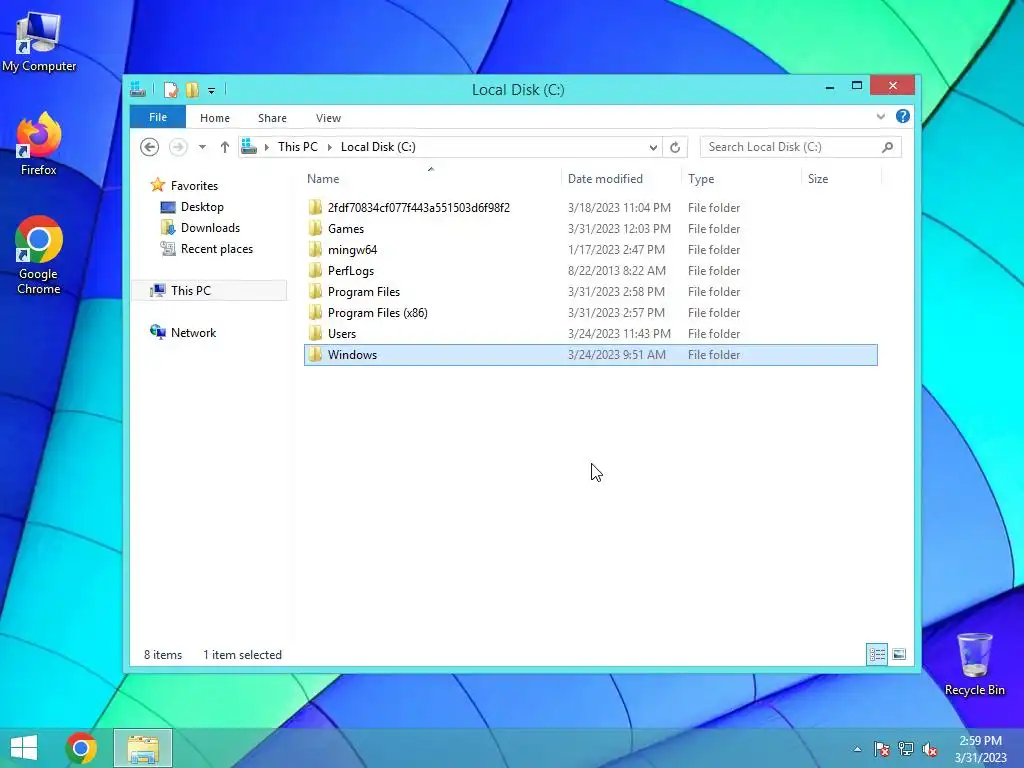Expand the breadcrumb arrow after This PC
Image resolution: width=1024 pixels, height=768 pixels.
[x=329, y=148]
